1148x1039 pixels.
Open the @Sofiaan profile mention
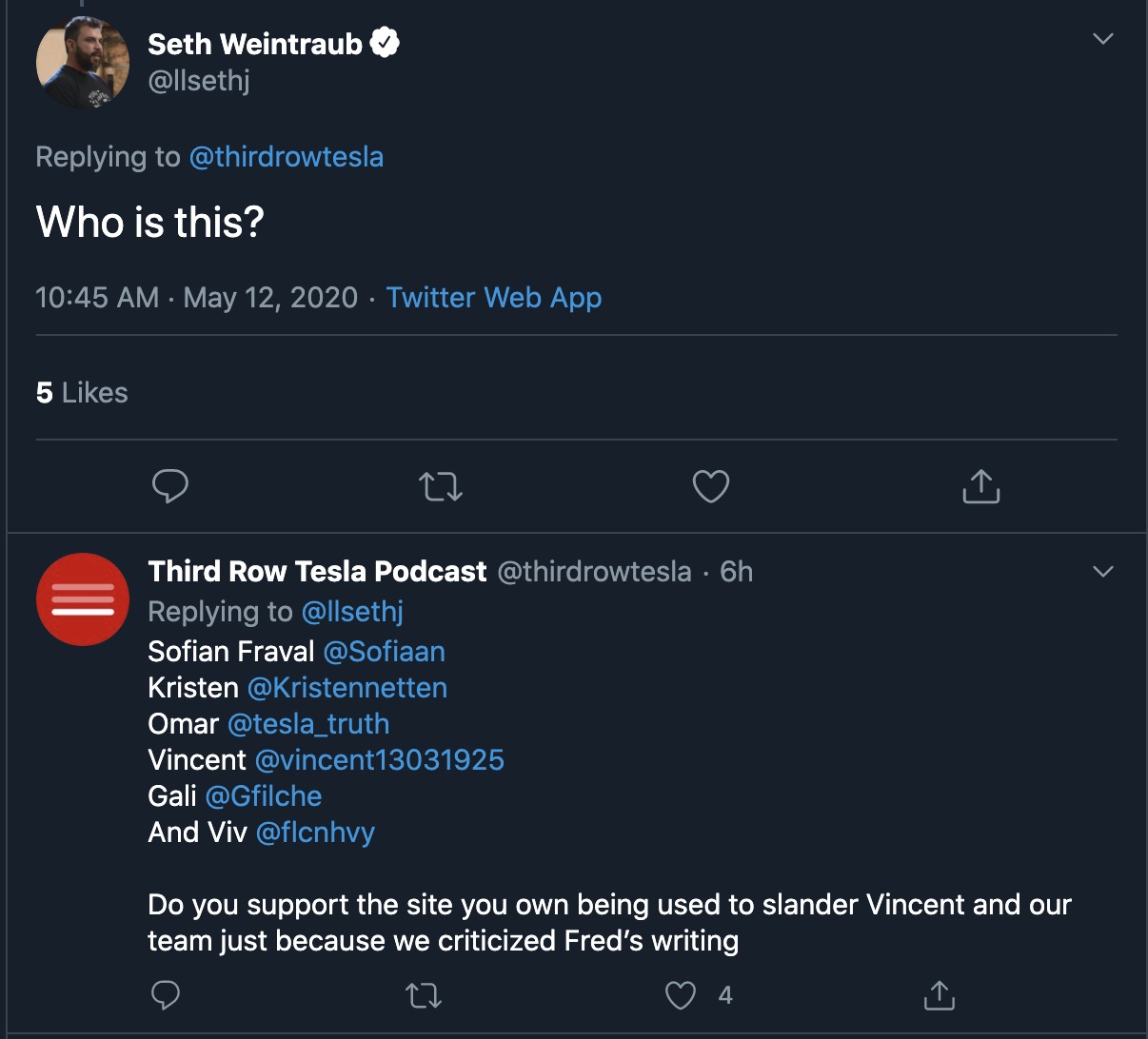click(384, 652)
